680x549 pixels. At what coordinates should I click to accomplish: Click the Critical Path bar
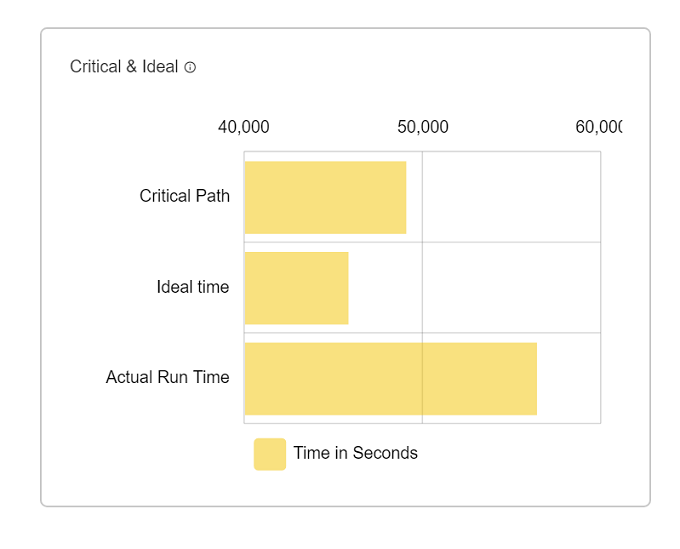[x=325, y=198]
